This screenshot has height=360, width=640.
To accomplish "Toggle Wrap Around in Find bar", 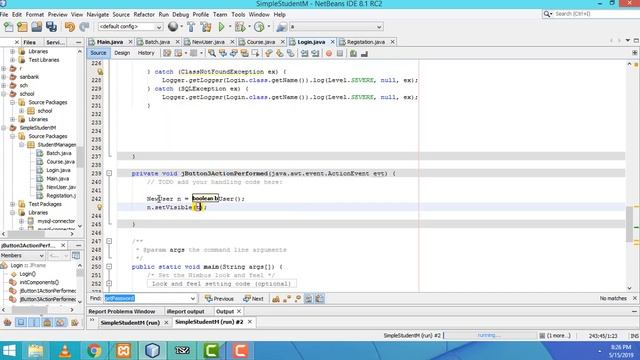I will [x=320, y=299].
